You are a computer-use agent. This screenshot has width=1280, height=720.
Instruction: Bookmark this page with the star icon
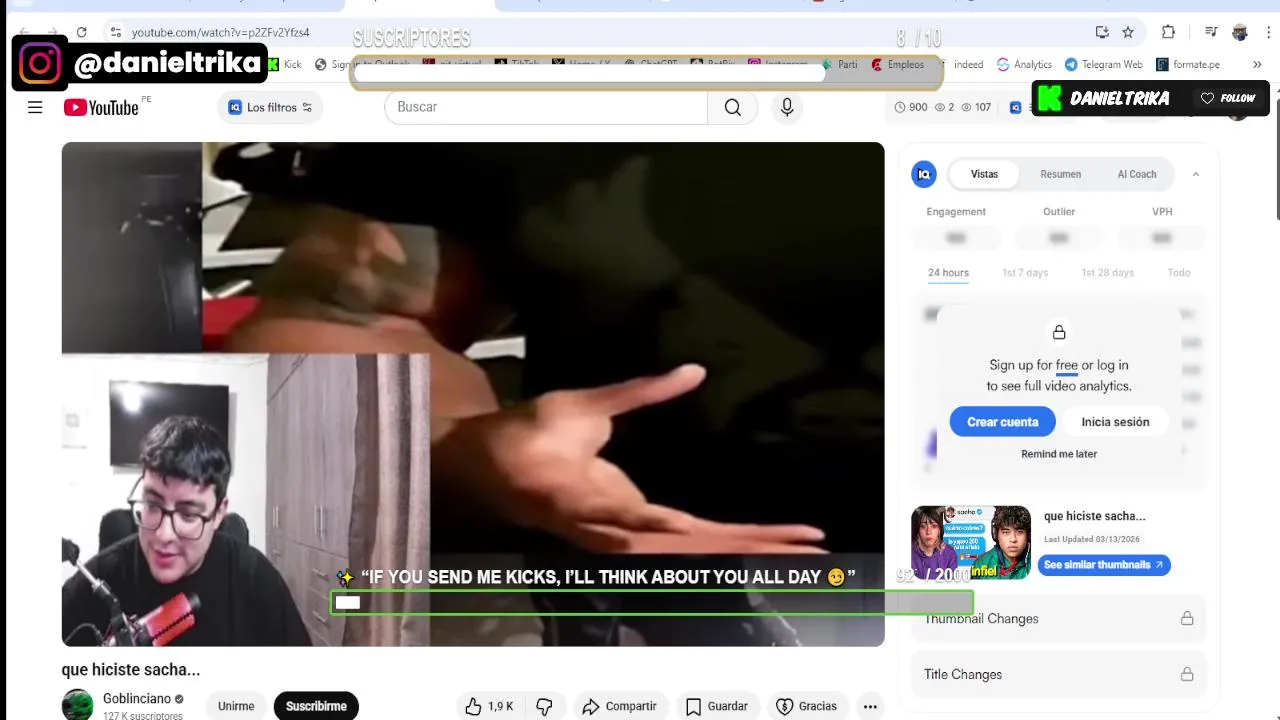pyautogui.click(x=1128, y=32)
